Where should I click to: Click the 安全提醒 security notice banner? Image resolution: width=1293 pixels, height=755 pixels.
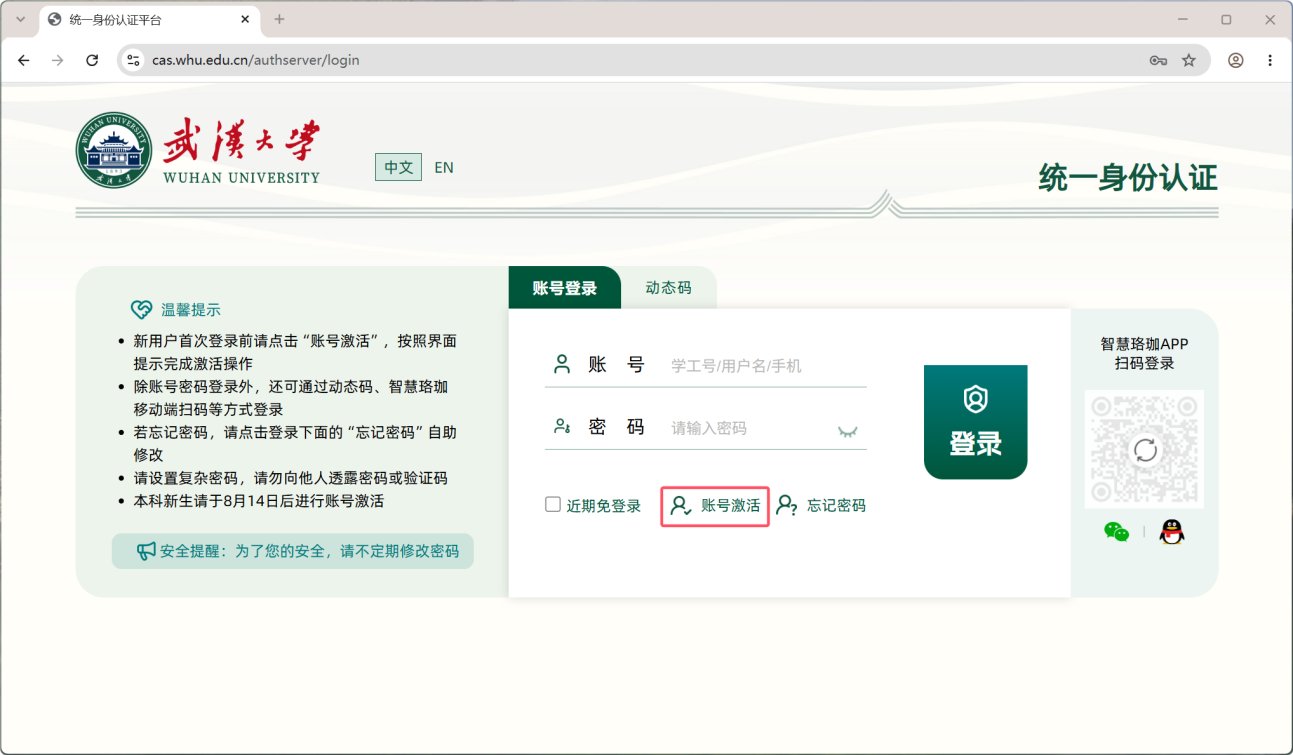click(292, 551)
